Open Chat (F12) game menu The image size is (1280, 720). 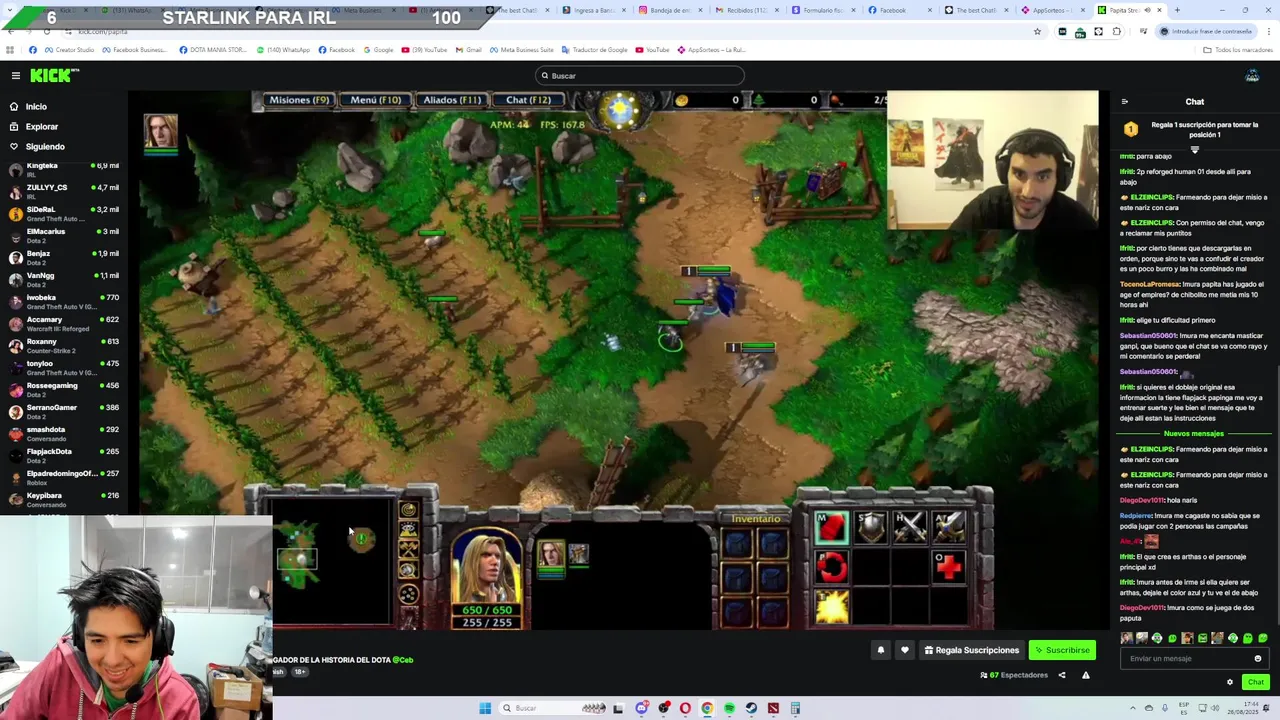pyautogui.click(x=528, y=100)
